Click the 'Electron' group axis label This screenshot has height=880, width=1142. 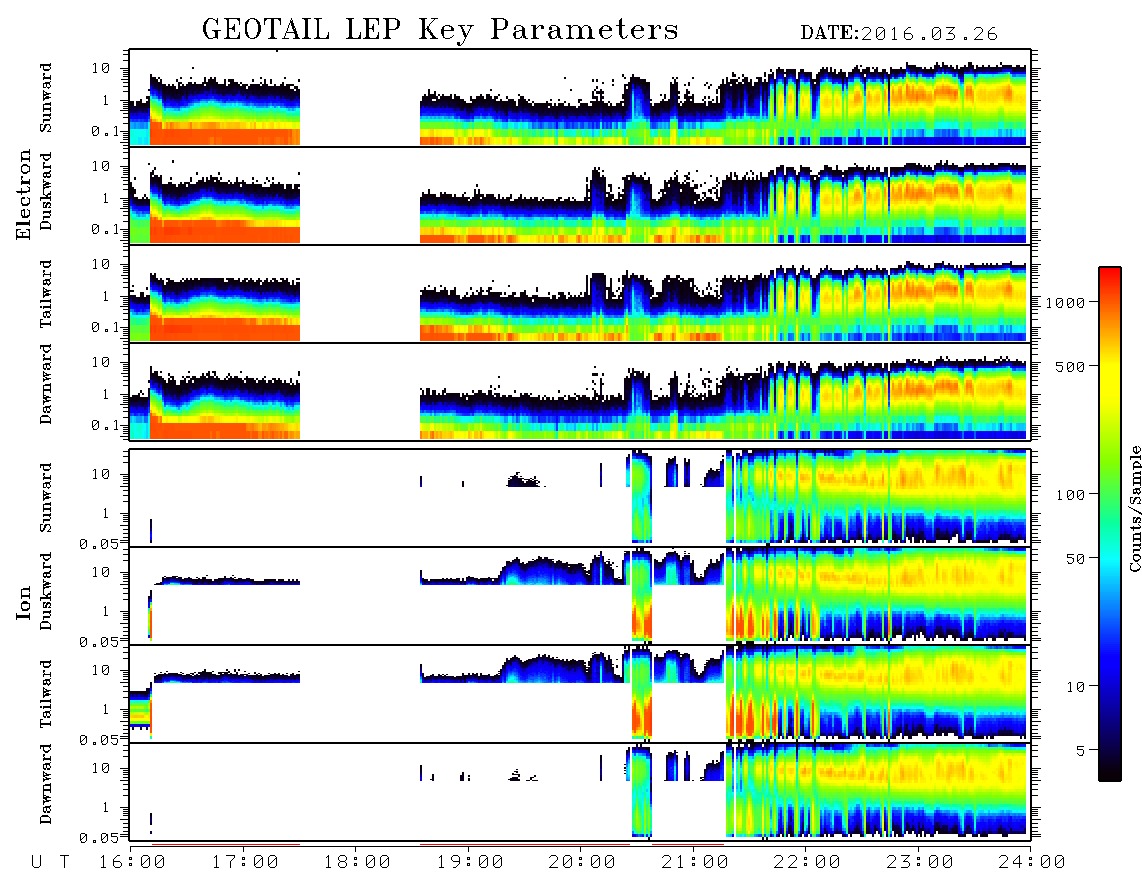[23, 195]
